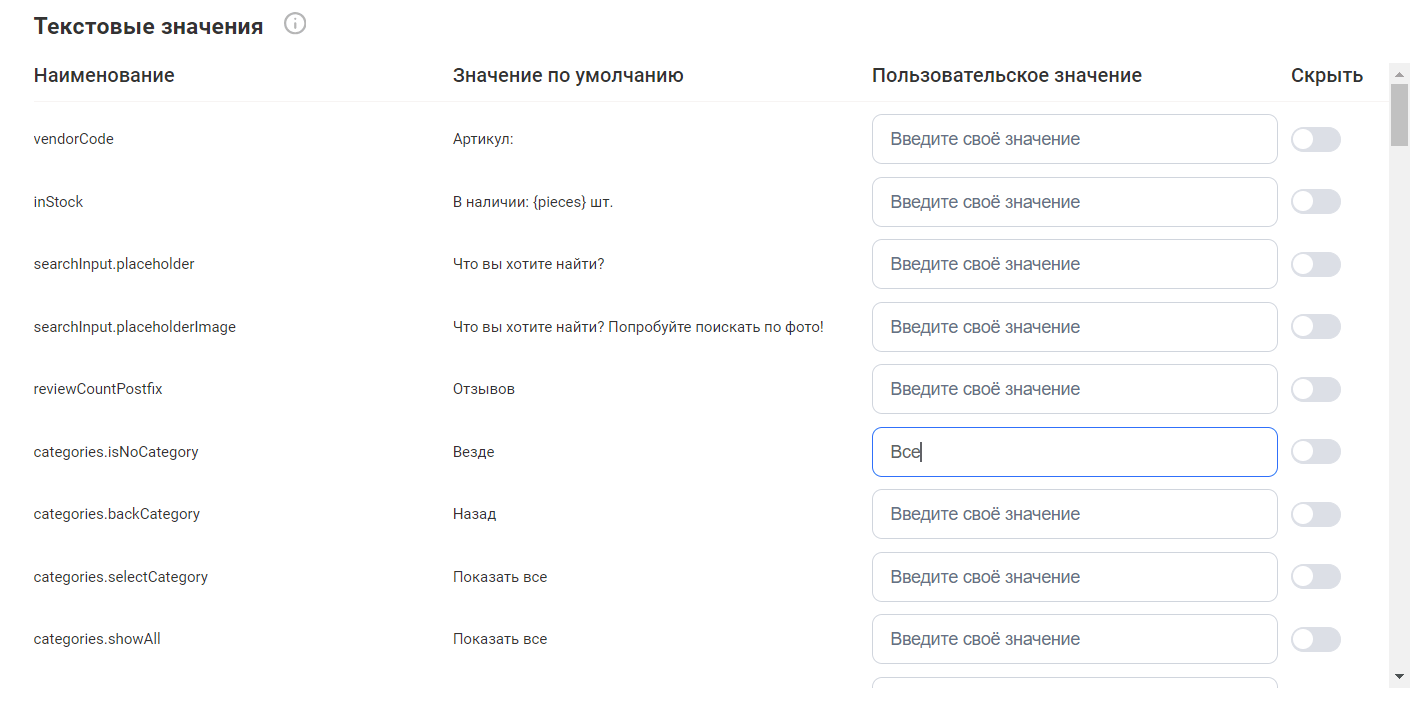Switch hide toggle for categories.selectCategory
Viewport: 1416px width, 703px height.
(x=1315, y=577)
